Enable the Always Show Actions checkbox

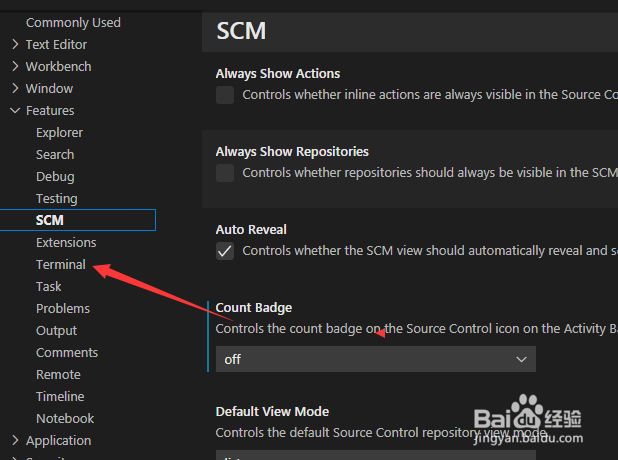tap(225, 95)
